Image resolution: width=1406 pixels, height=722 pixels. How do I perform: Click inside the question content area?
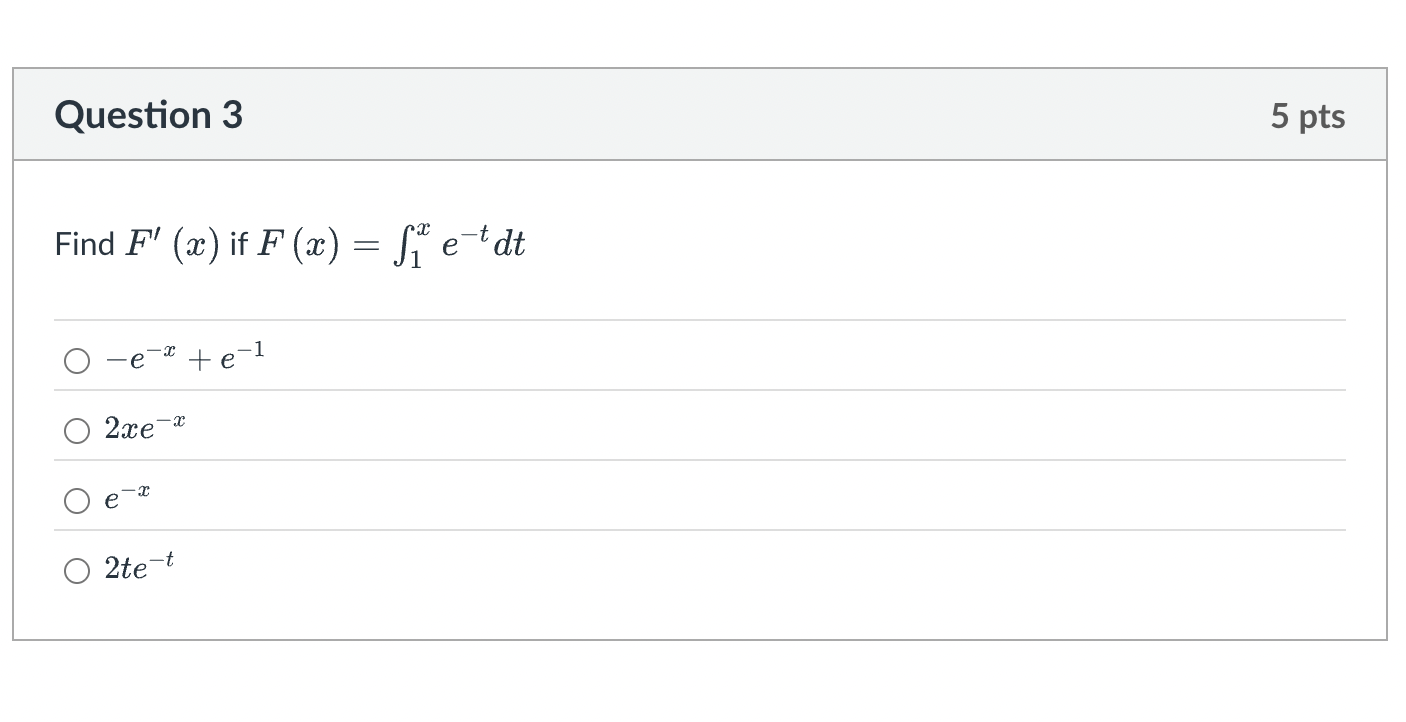click(700, 290)
